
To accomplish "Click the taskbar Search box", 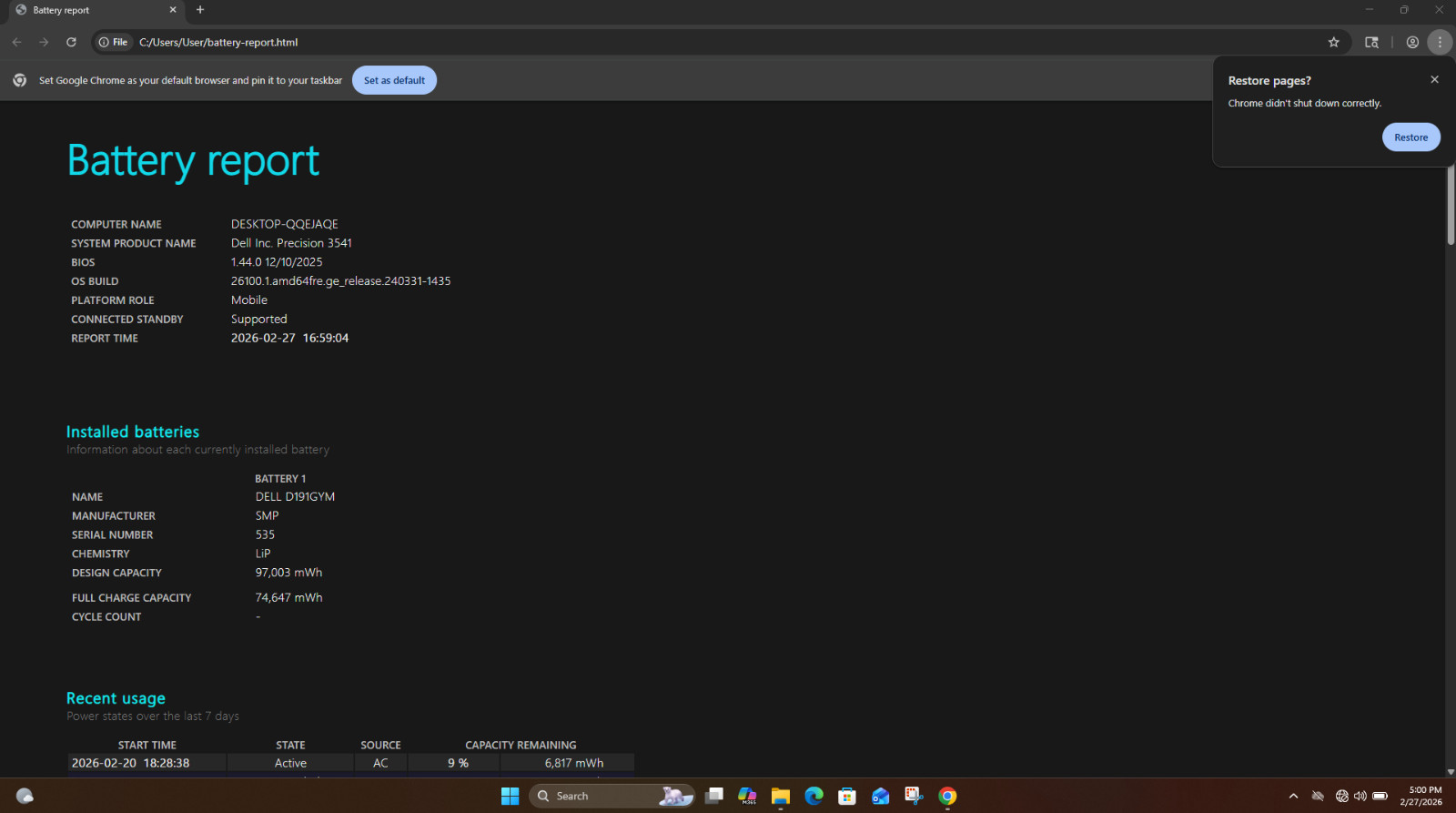I will (x=612, y=796).
